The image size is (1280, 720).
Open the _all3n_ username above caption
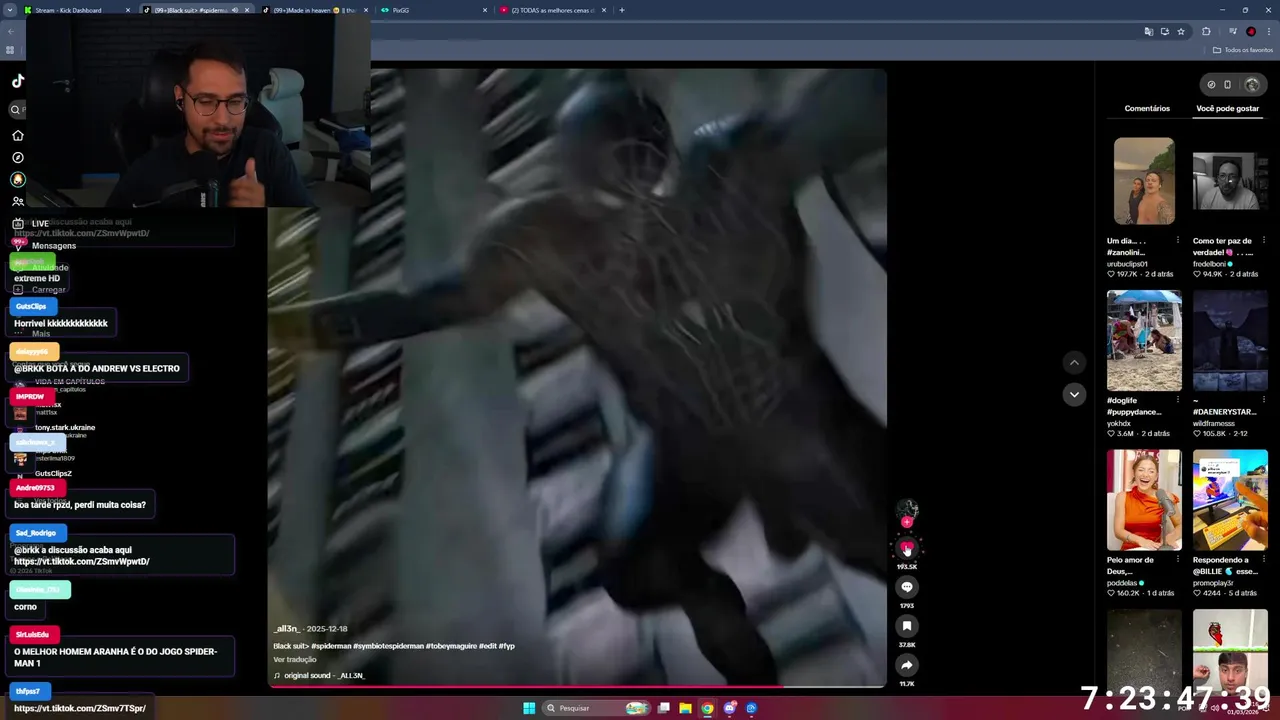tap(287, 629)
